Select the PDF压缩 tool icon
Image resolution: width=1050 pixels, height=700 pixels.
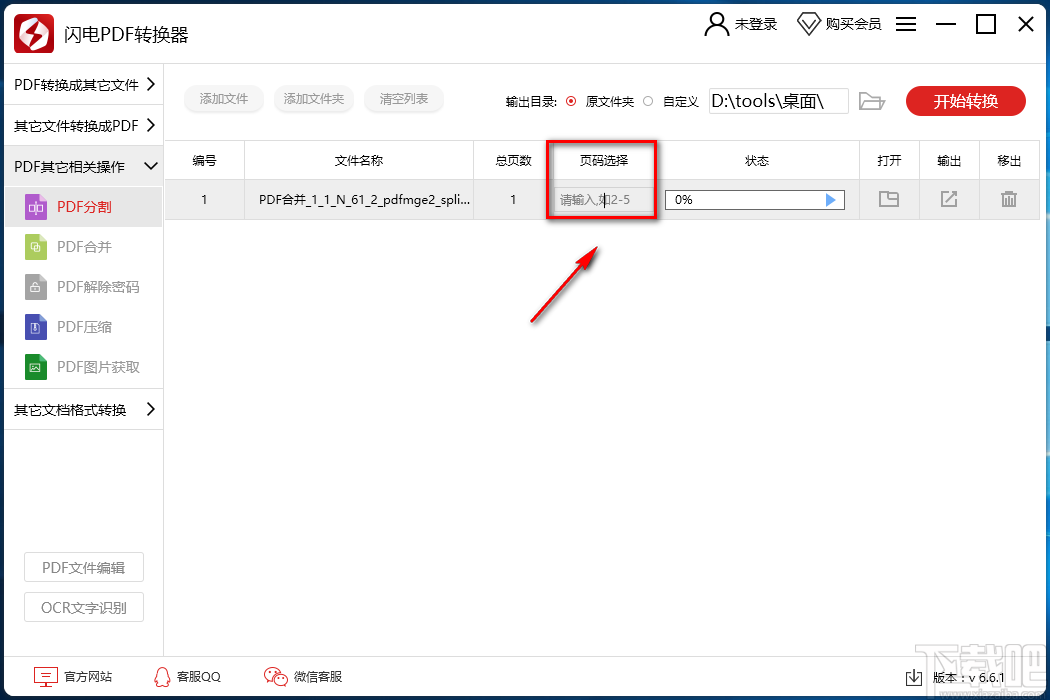[x=38, y=327]
